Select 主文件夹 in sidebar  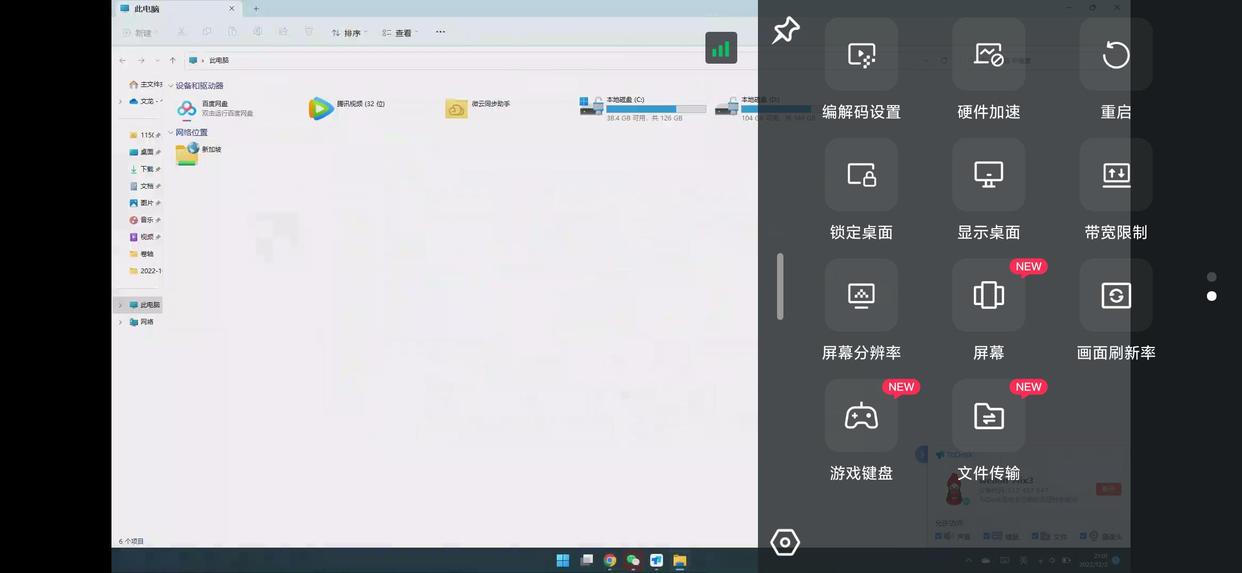click(x=146, y=85)
